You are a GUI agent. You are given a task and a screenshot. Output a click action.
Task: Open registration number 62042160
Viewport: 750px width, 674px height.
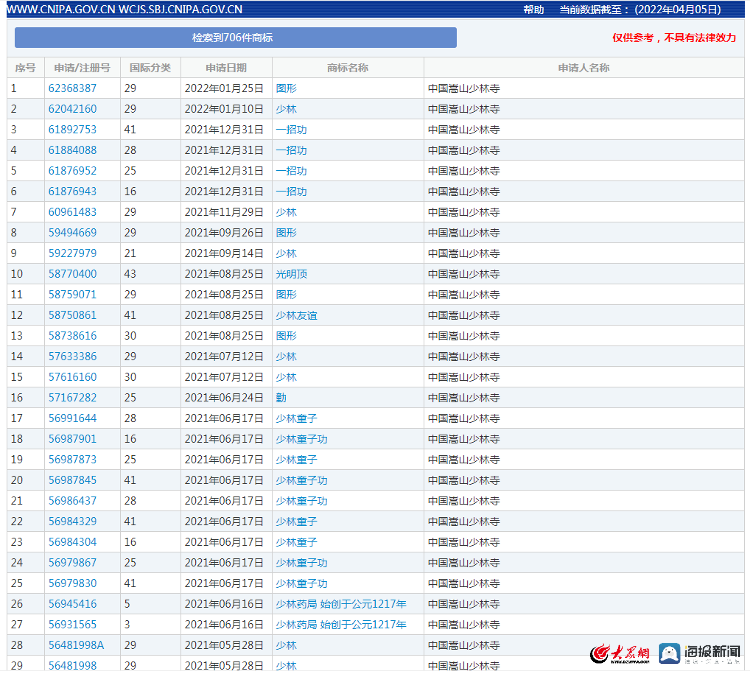tap(72, 109)
